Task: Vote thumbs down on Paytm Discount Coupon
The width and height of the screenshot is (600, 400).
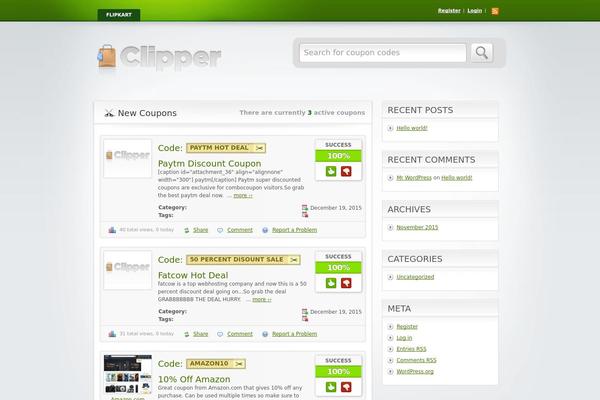Action: coord(346,171)
